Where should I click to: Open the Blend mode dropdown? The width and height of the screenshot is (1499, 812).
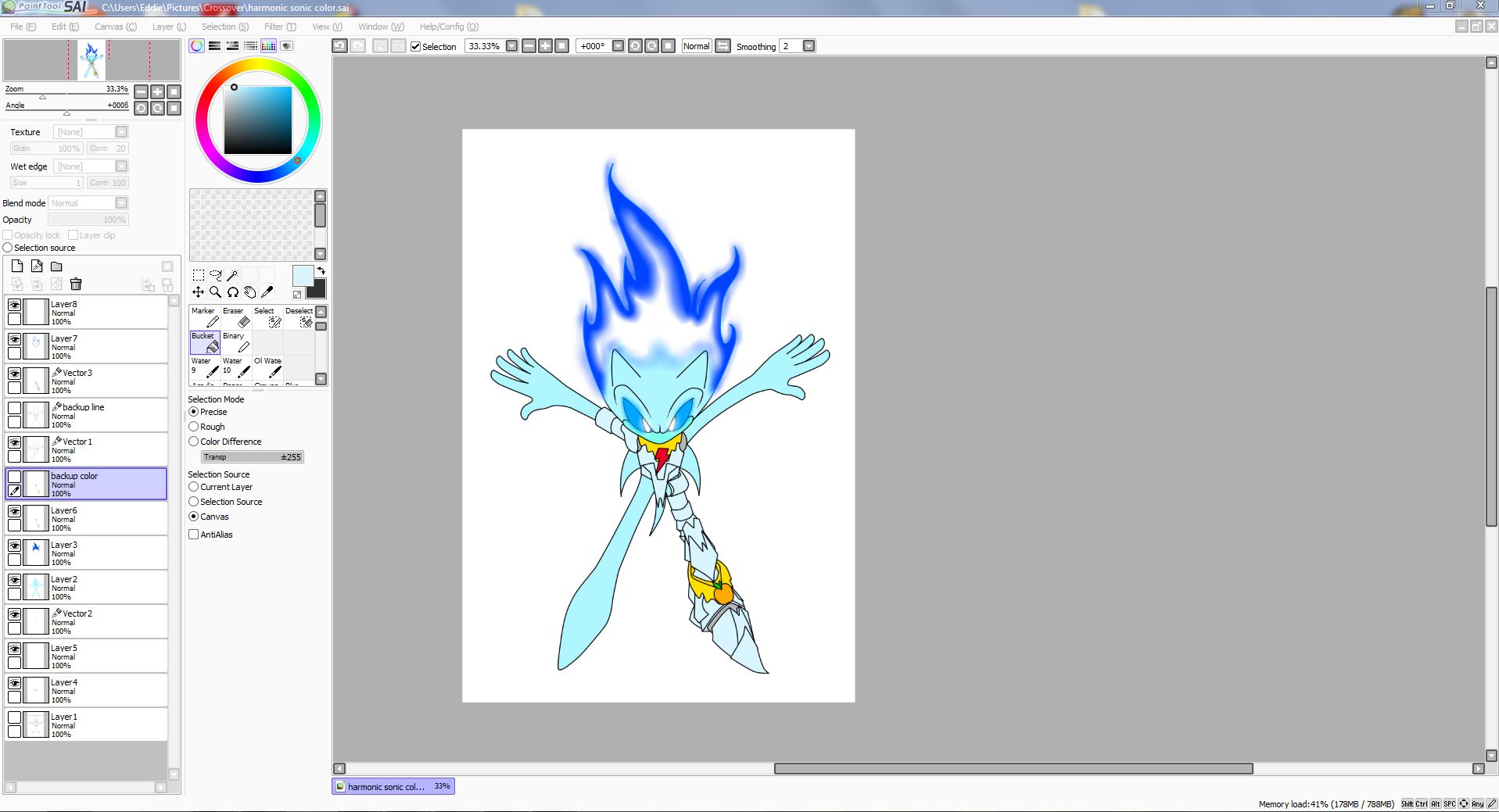coord(121,203)
